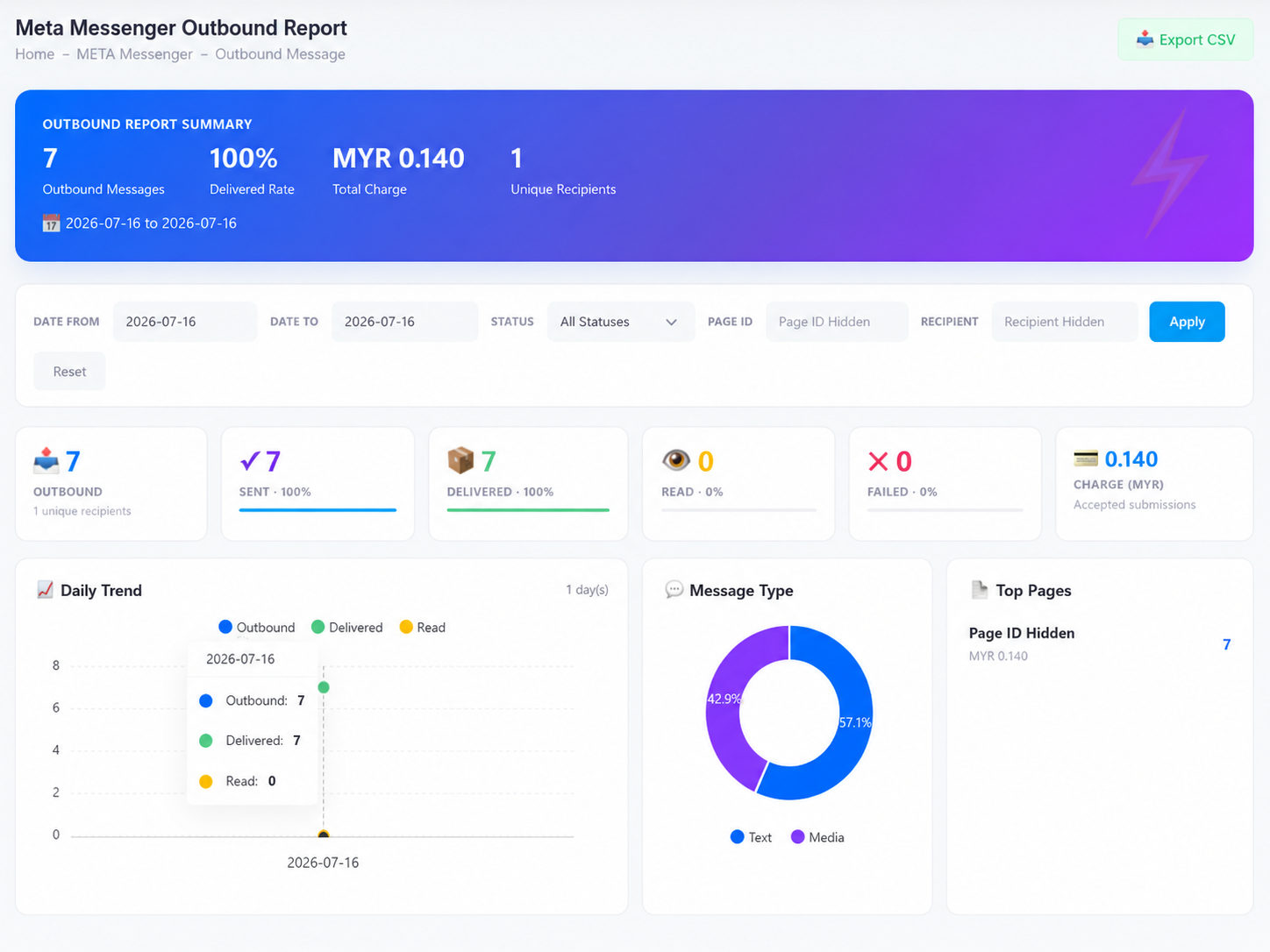Select the Page ID Hidden row
The width and height of the screenshot is (1270, 952).
tap(1100, 644)
